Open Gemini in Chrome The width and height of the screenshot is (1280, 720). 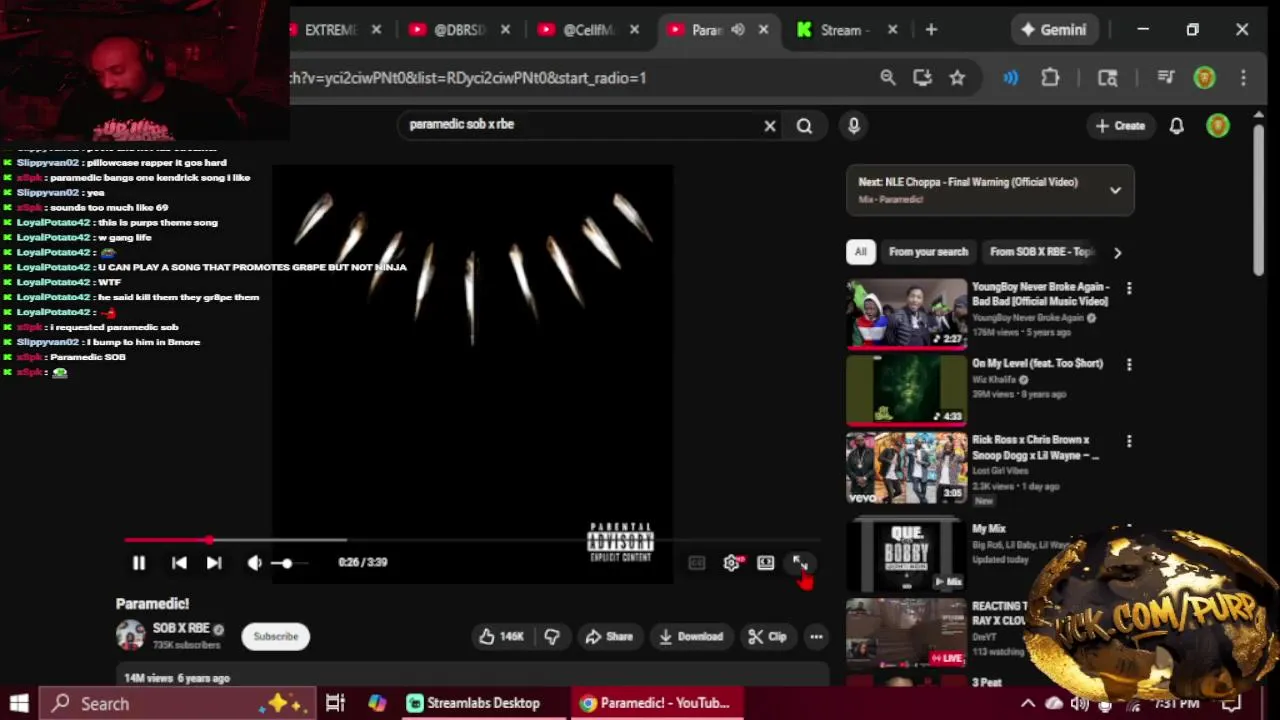(1053, 30)
